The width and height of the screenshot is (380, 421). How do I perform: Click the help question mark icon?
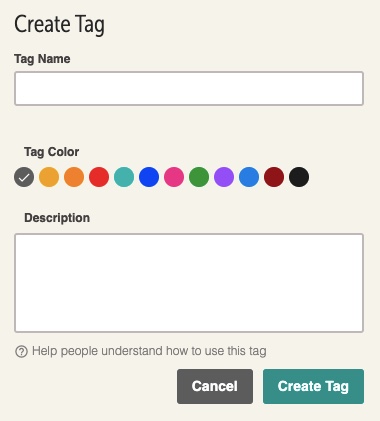coord(21,351)
